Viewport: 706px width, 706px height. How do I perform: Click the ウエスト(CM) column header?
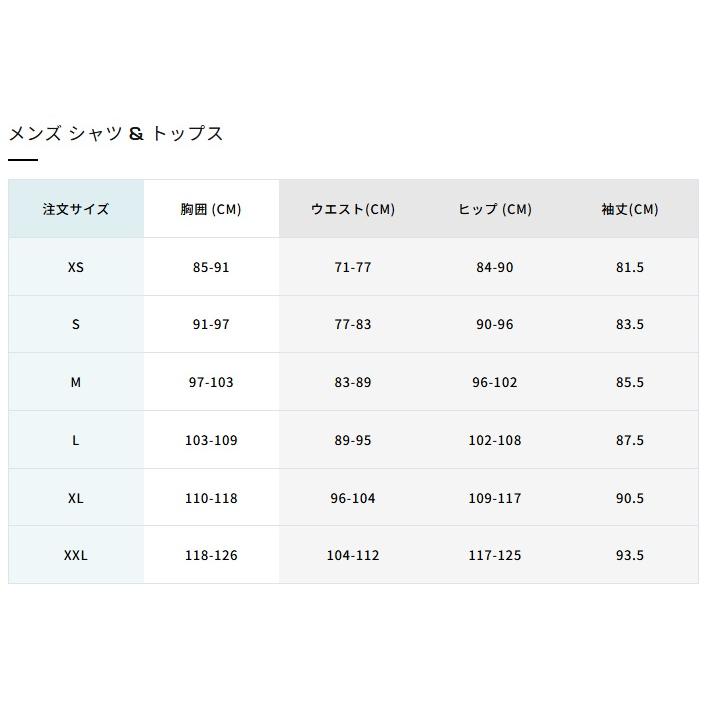353,209
